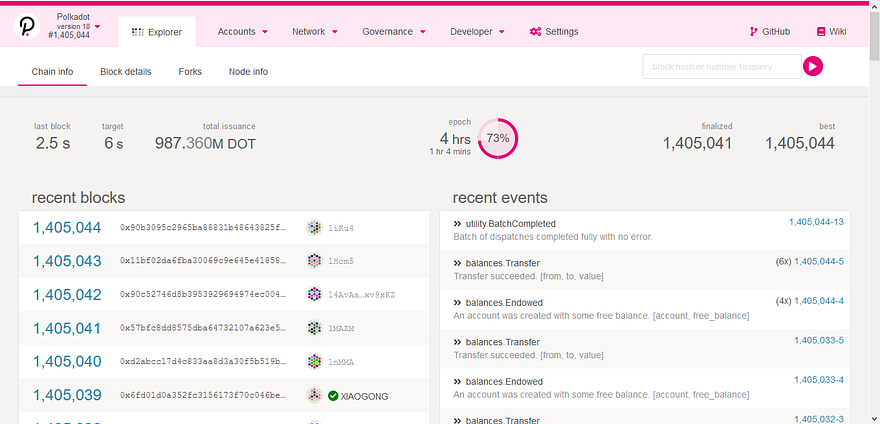Select hash 0x57bfc8dd8575dba64732107a623e5…

tap(203, 328)
